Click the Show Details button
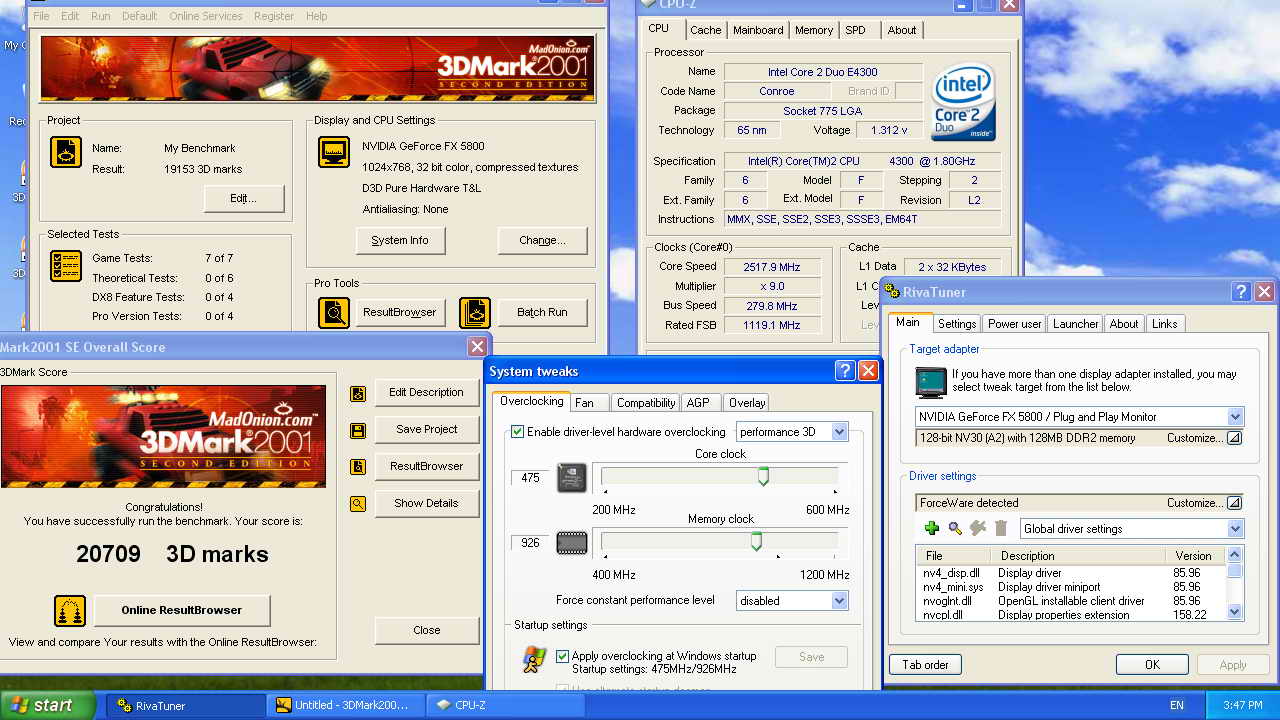1280x720 pixels. (x=427, y=504)
